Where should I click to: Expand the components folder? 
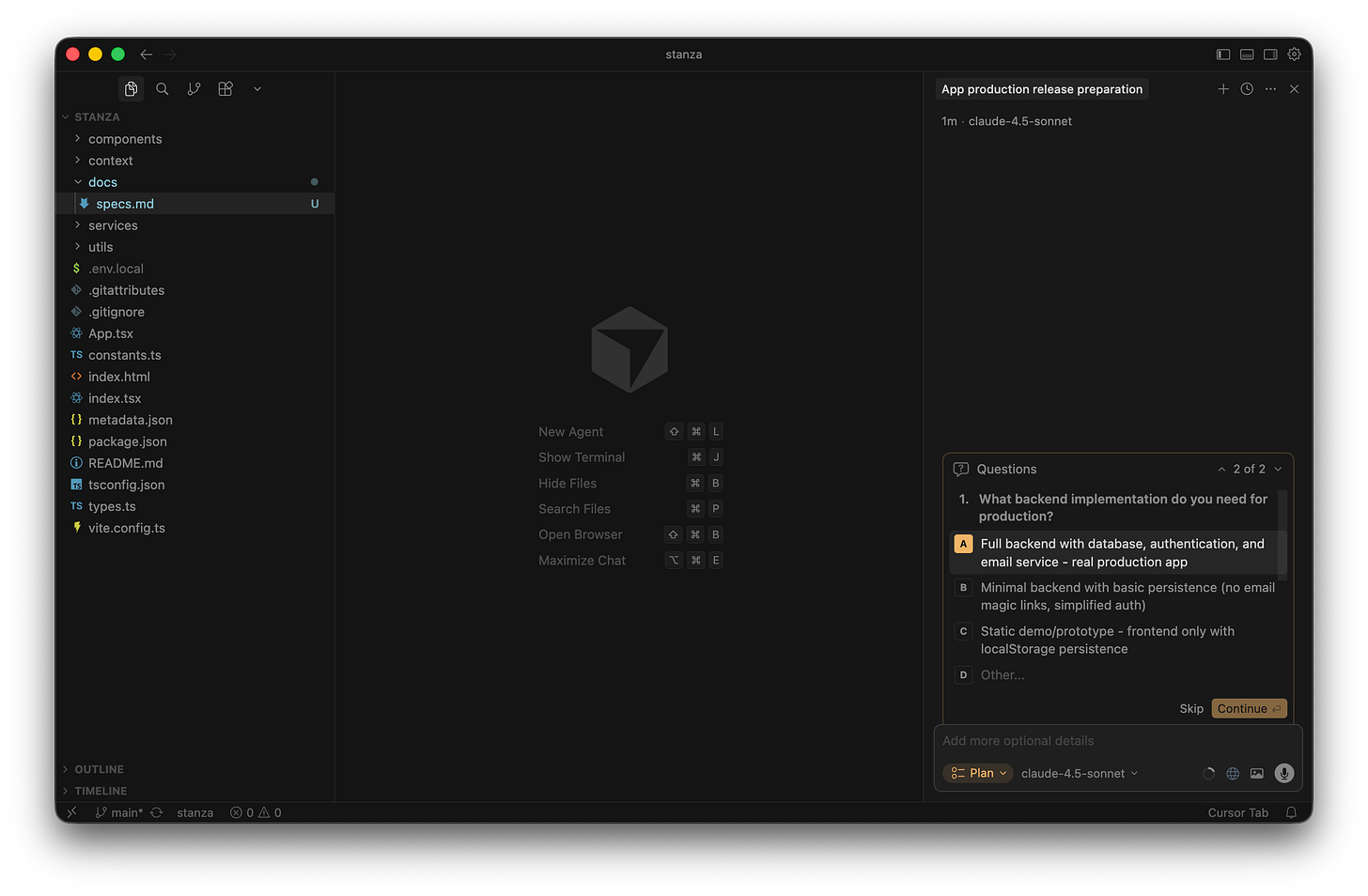click(124, 138)
